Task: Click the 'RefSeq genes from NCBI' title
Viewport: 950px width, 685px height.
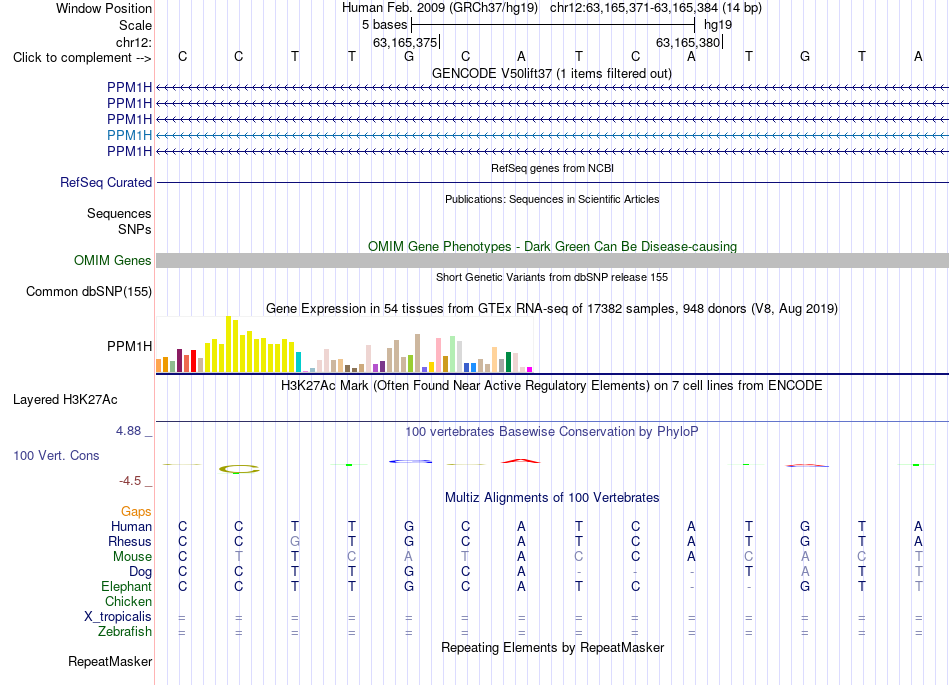Action: click(x=552, y=168)
